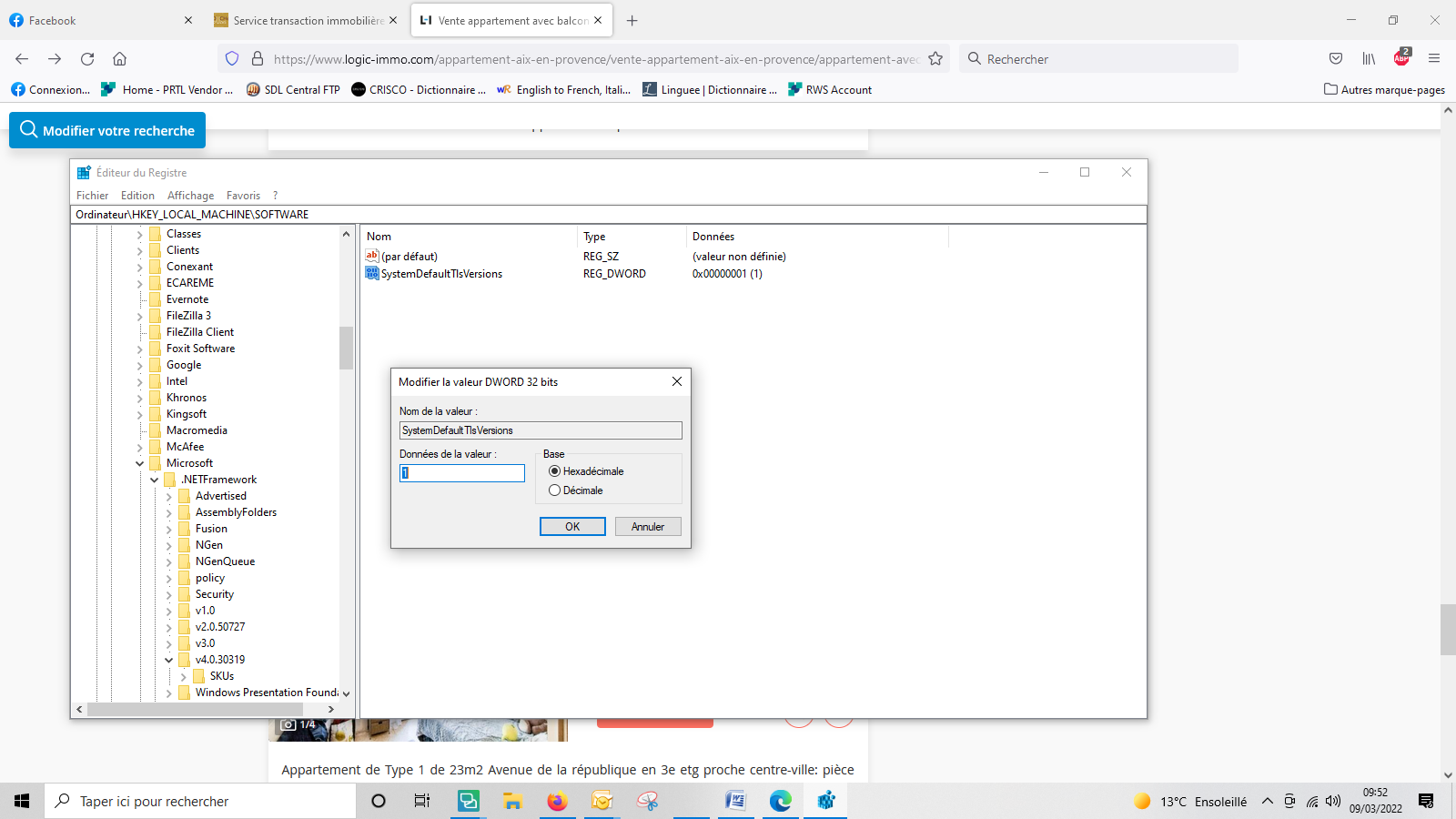Image resolution: width=1456 pixels, height=819 pixels.
Task: Open Firefox from the taskbar
Action: tap(557, 801)
